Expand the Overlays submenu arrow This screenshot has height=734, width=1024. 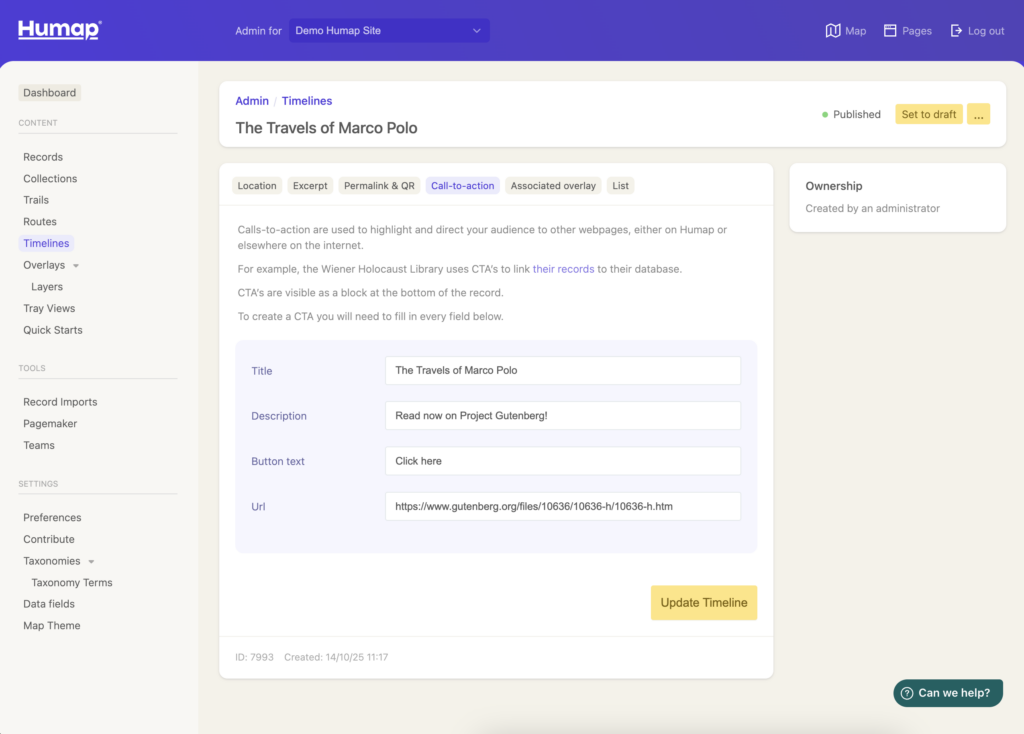(76, 266)
